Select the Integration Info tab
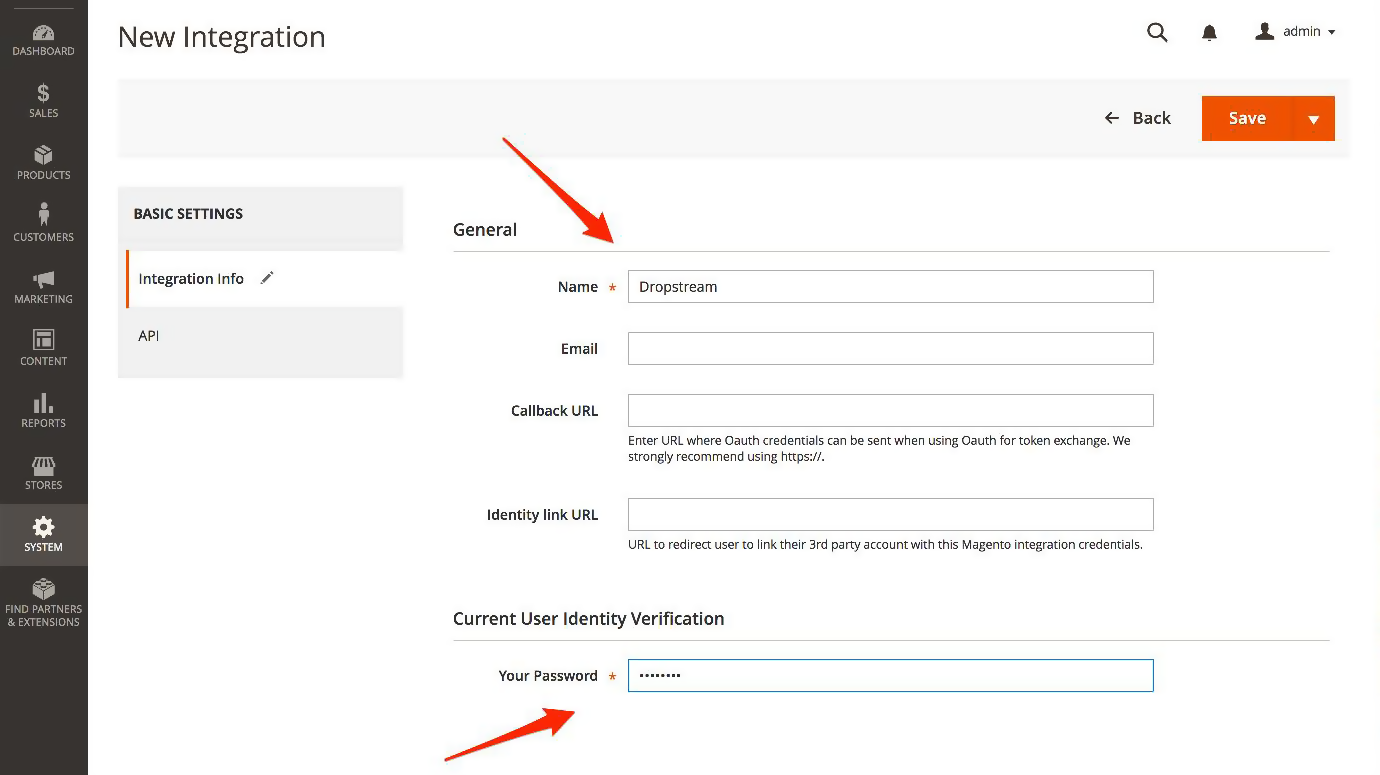The width and height of the screenshot is (1380, 775). coord(191,279)
